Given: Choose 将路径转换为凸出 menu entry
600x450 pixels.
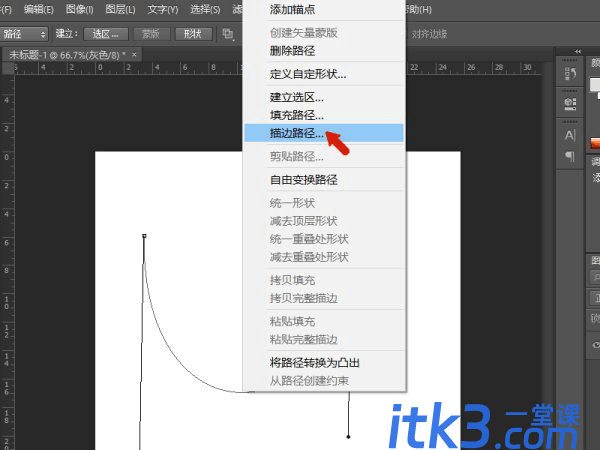Looking at the screenshot, I should [x=324, y=362].
